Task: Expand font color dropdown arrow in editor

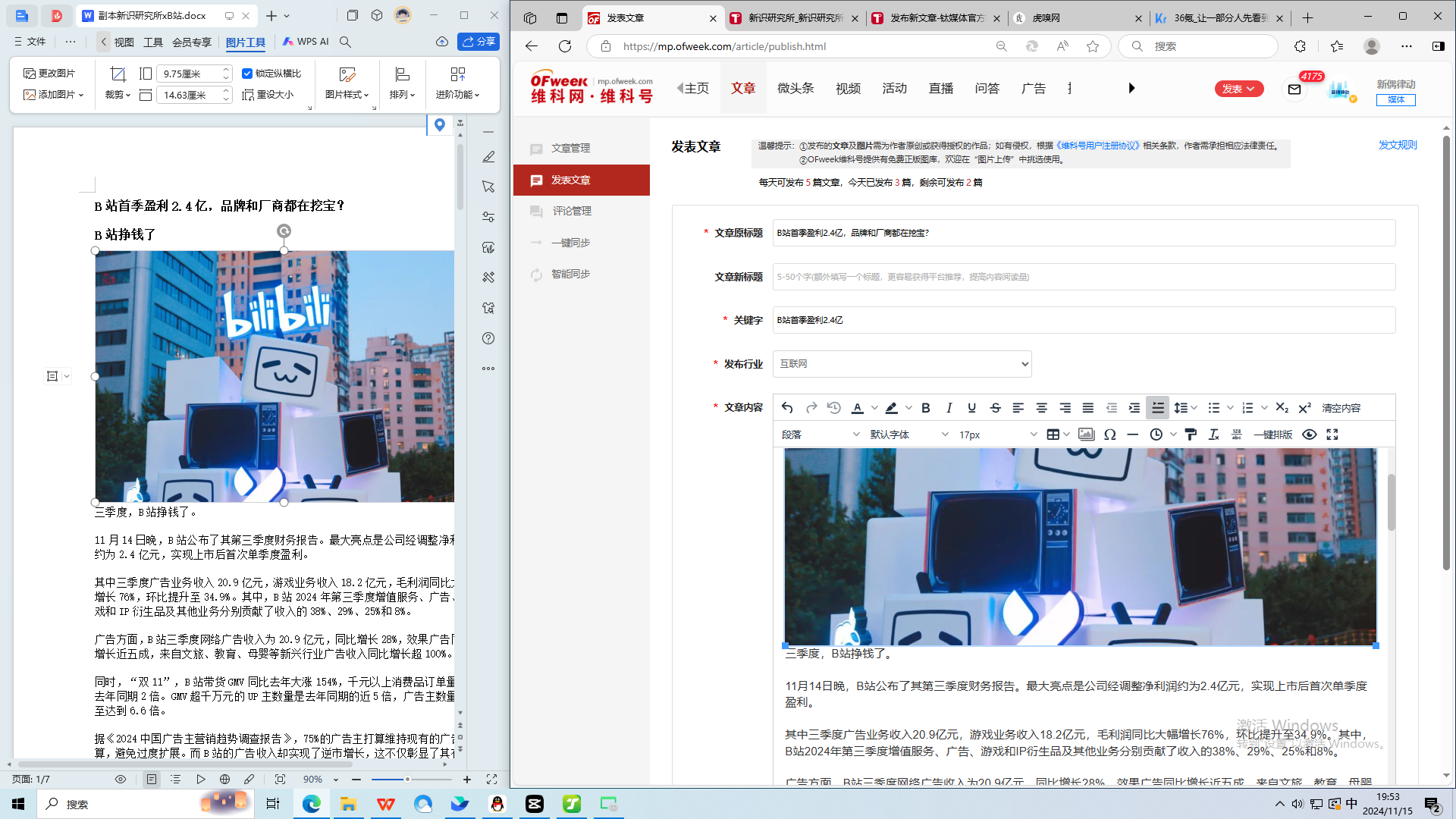Action: (x=874, y=408)
